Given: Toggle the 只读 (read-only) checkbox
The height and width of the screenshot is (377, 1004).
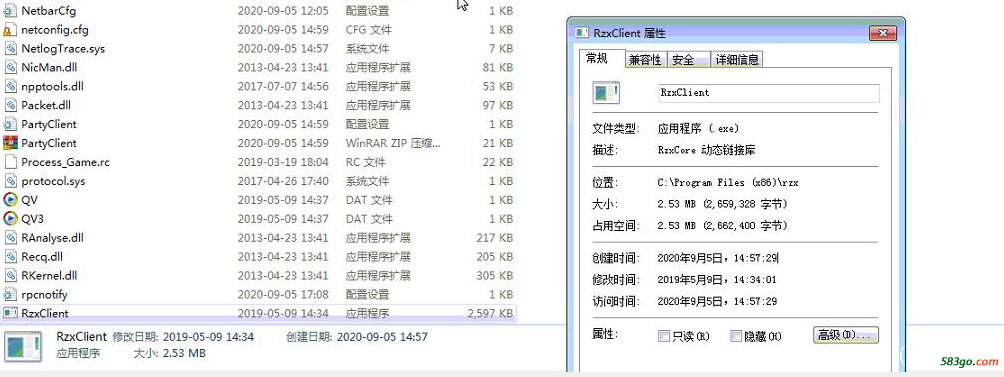Looking at the screenshot, I should tap(664, 336).
